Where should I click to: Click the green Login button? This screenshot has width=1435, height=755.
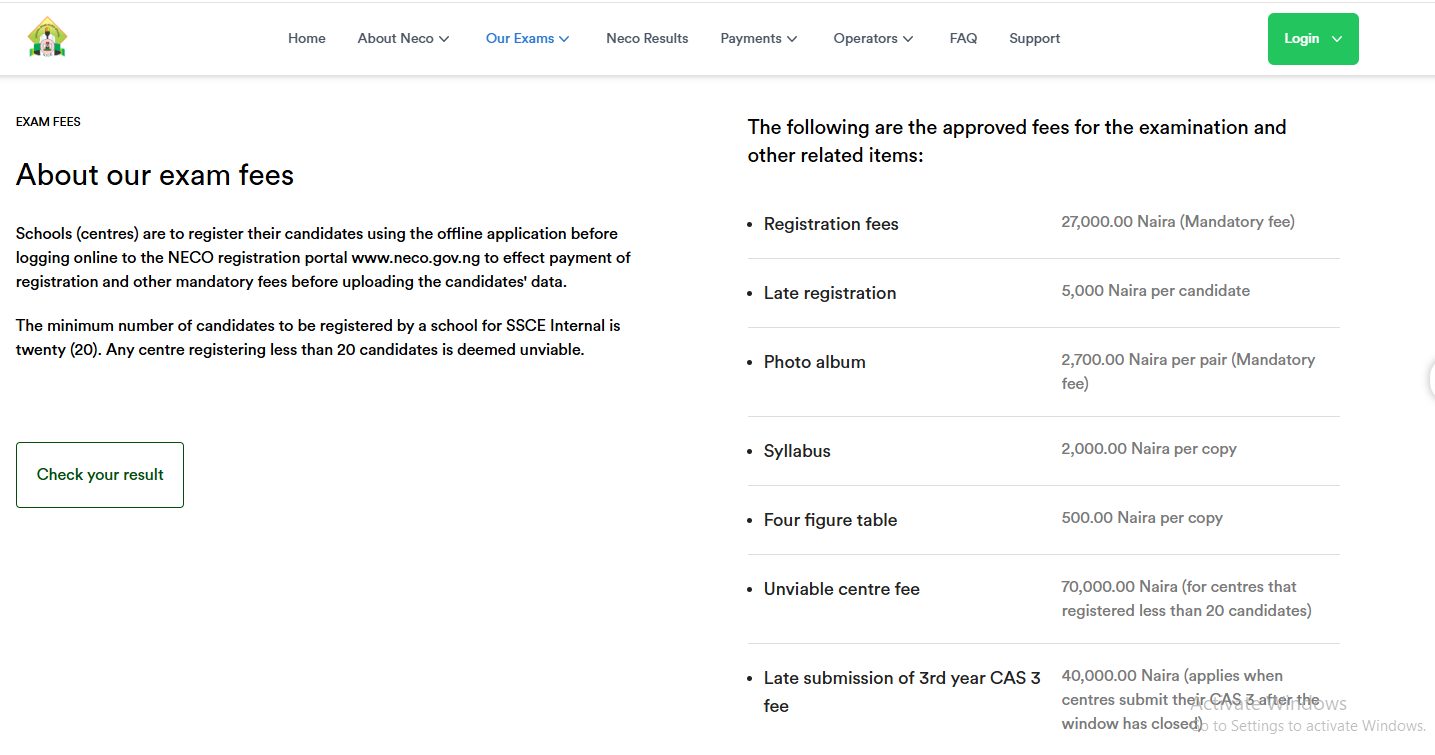(1312, 39)
